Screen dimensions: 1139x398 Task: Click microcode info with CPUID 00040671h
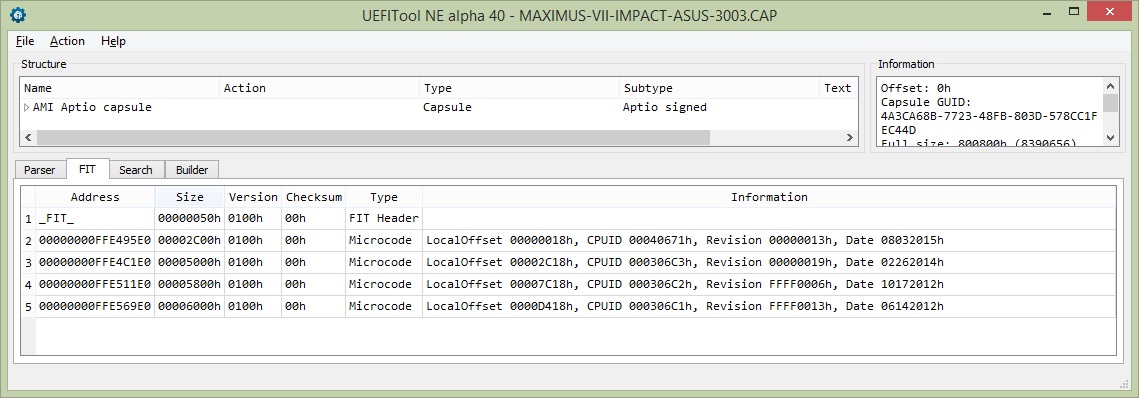click(769, 240)
